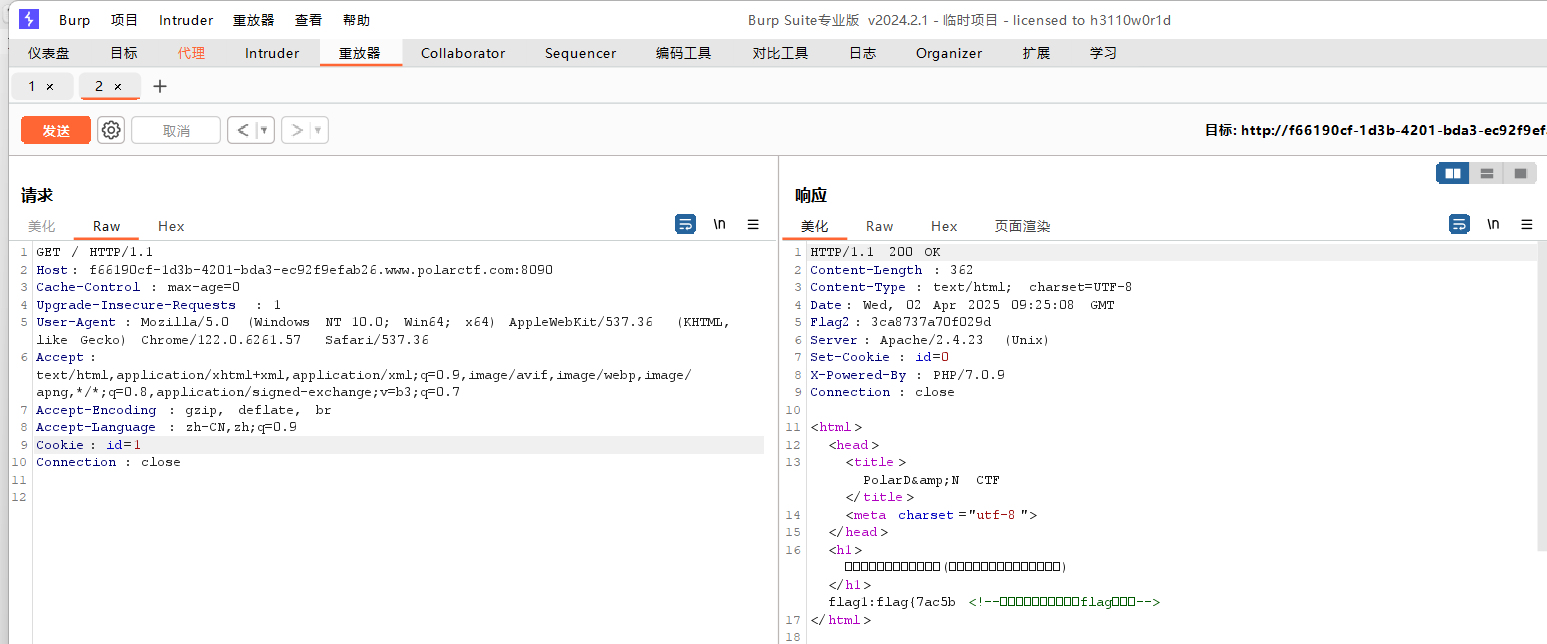Toggle word wrap in the request panel
1547x644 pixels.
tap(685, 225)
